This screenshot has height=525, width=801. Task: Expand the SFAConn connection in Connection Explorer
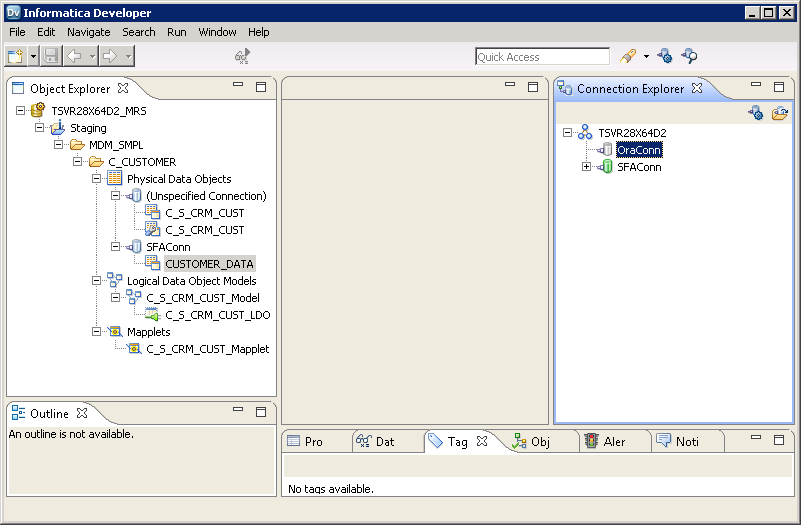point(586,166)
